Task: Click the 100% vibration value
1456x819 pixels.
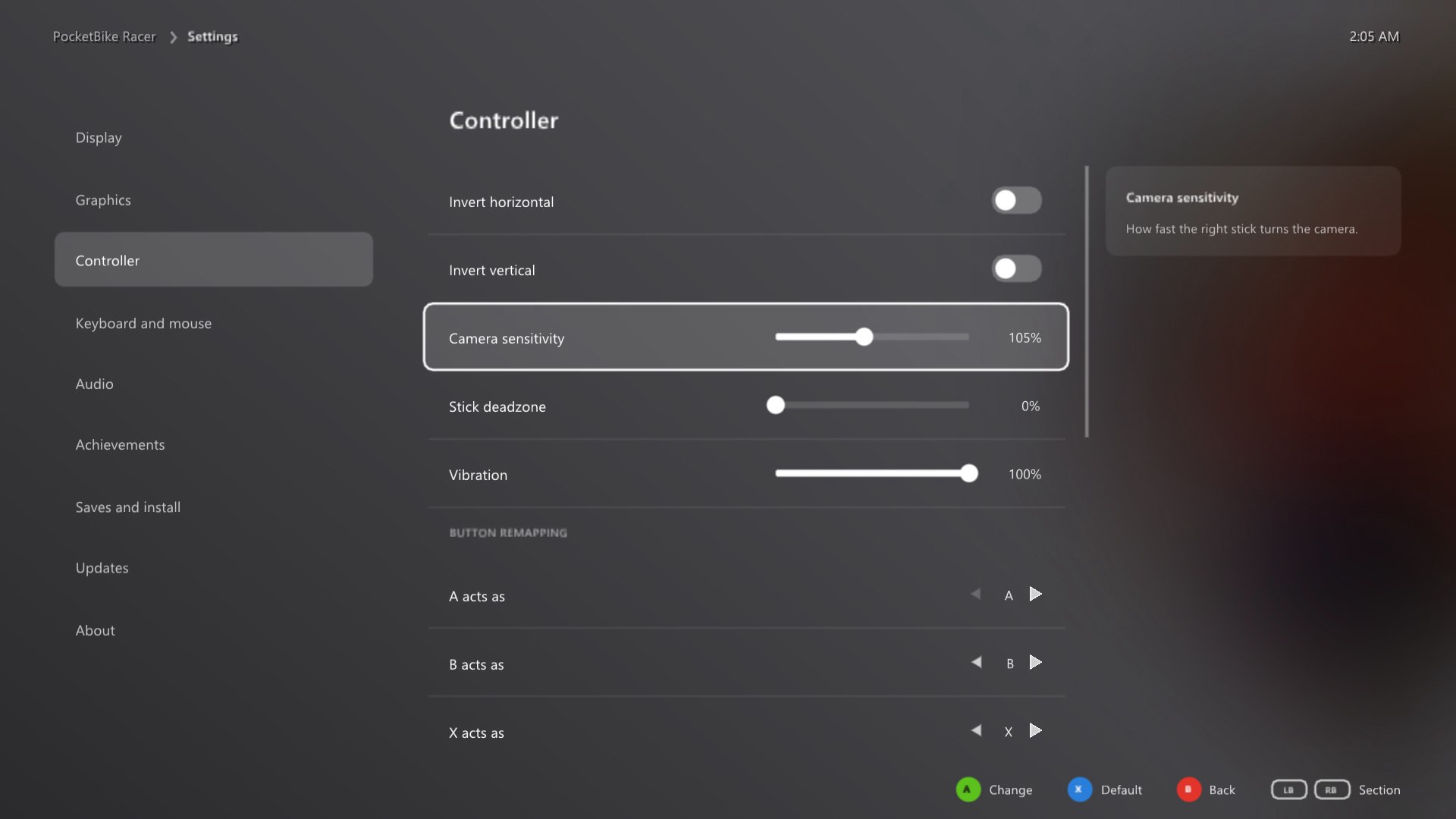Action: (x=1025, y=474)
